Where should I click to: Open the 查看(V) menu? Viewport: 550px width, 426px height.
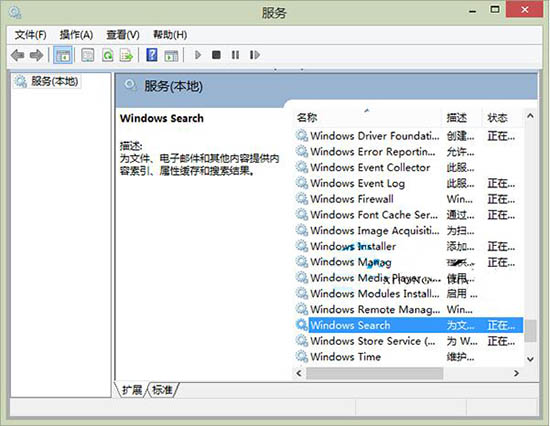point(123,35)
